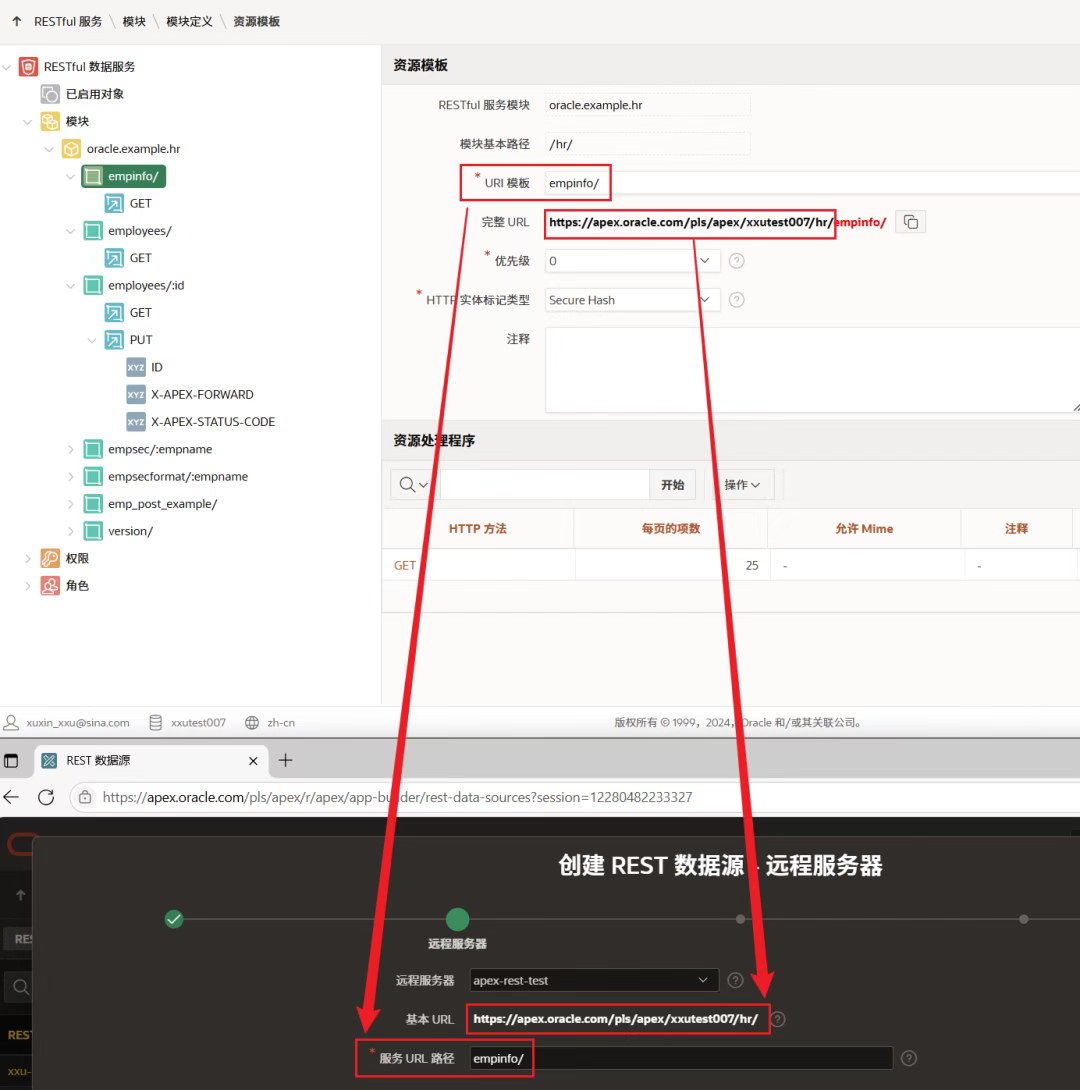Collapse the oracle.example.hr module
Image resolution: width=1080 pixels, height=1090 pixels.
49,149
